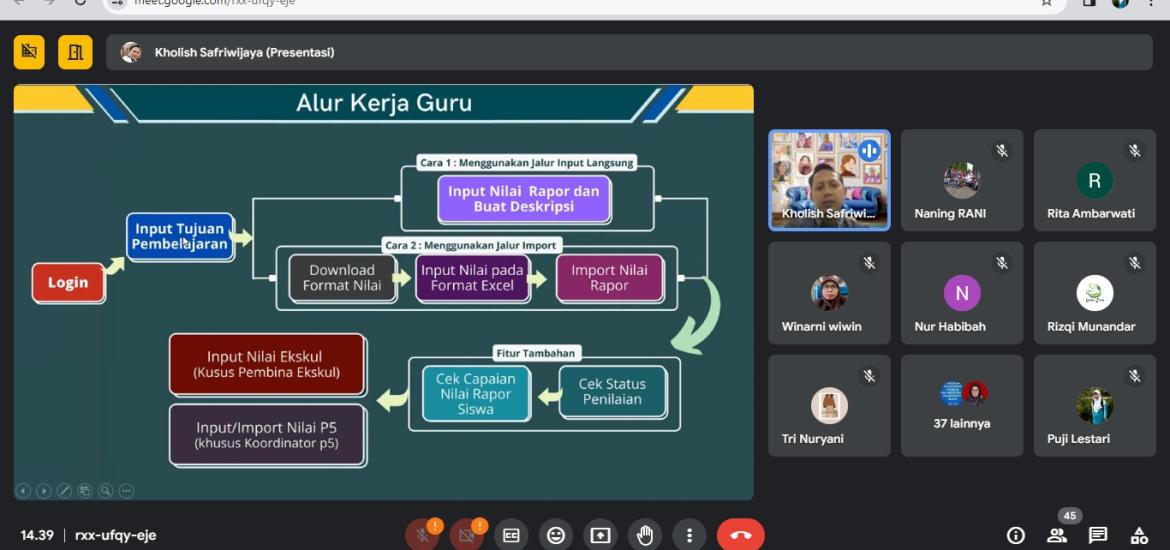This screenshot has width=1170, height=550.
Task: Turn on closed captions
Action: pyautogui.click(x=511, y=535)
